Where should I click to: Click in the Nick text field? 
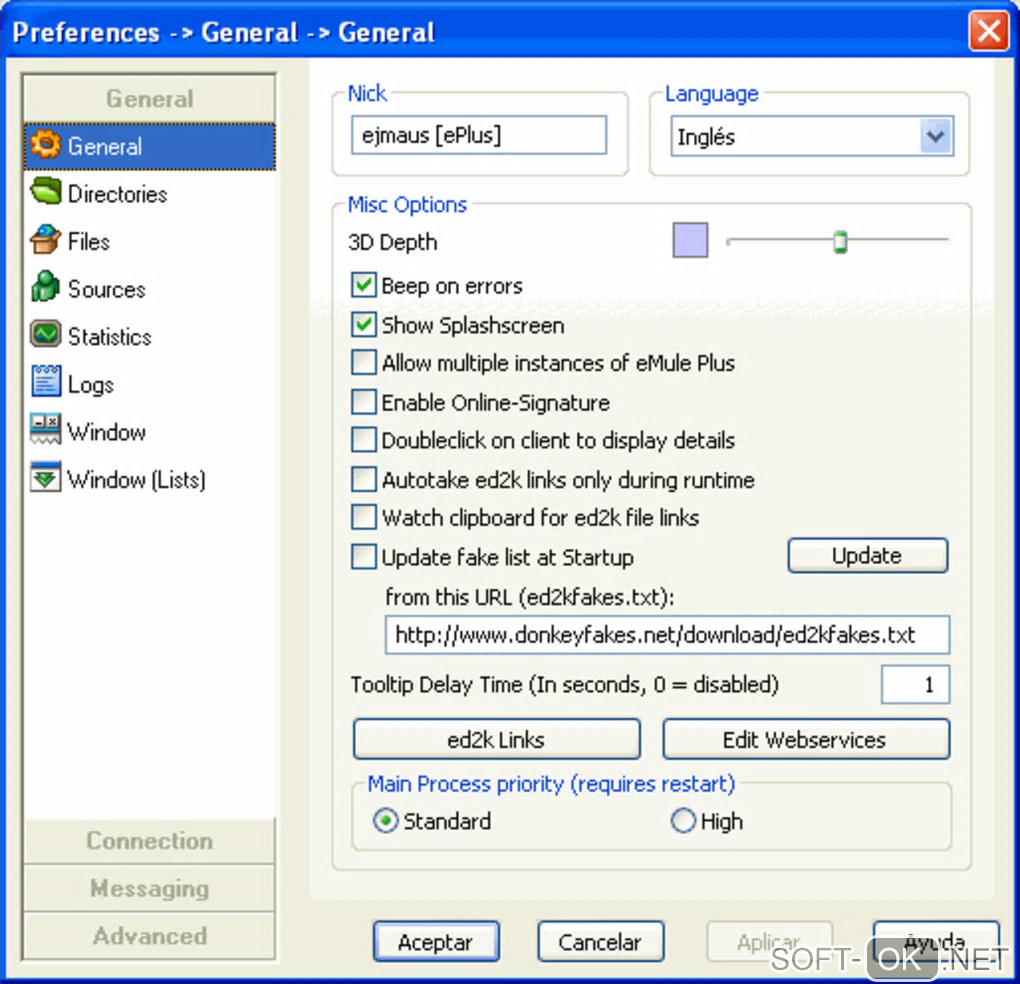click(x=479, y=135)
